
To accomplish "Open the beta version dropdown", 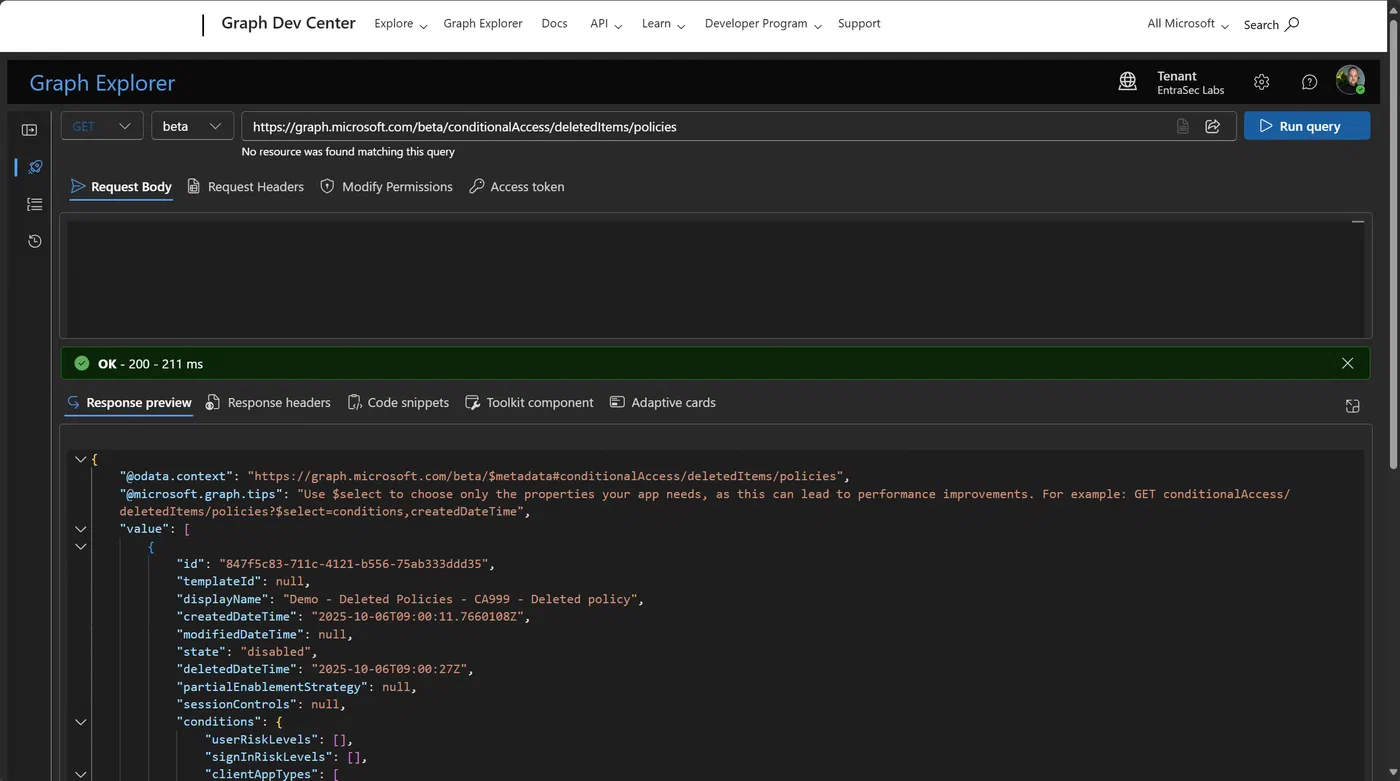I will [192, 126].
